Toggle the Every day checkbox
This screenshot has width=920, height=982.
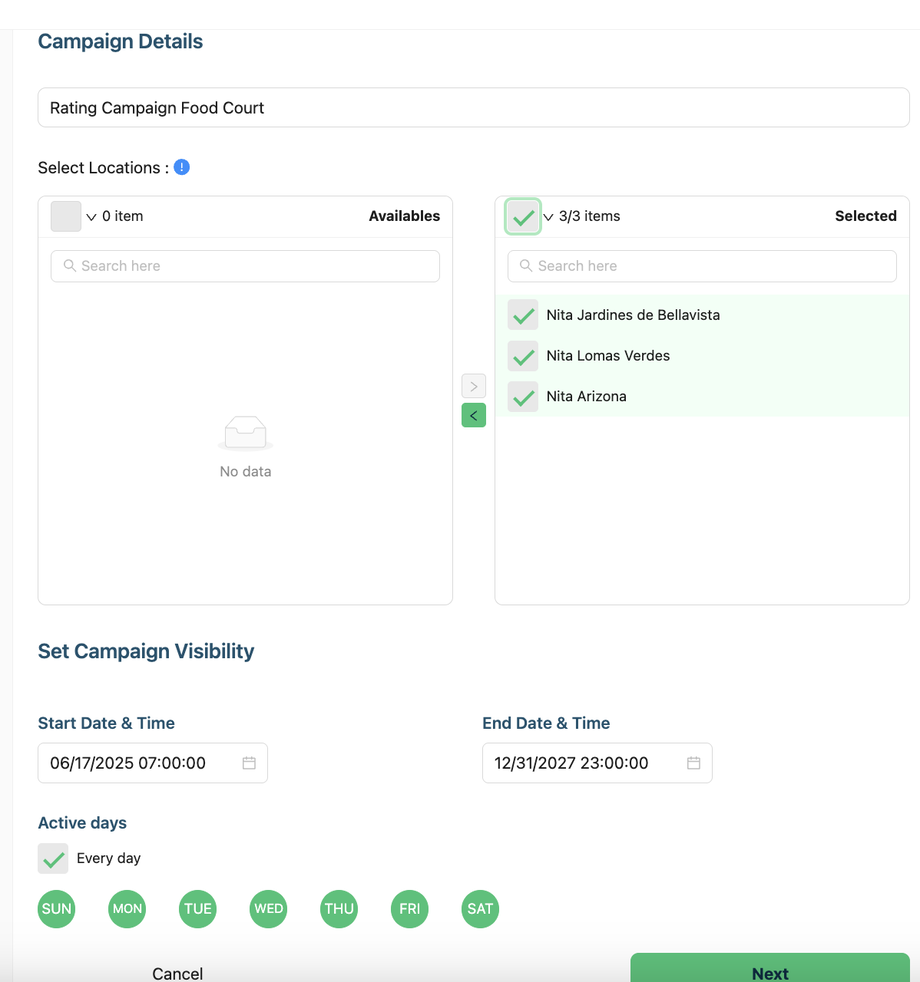53,858
